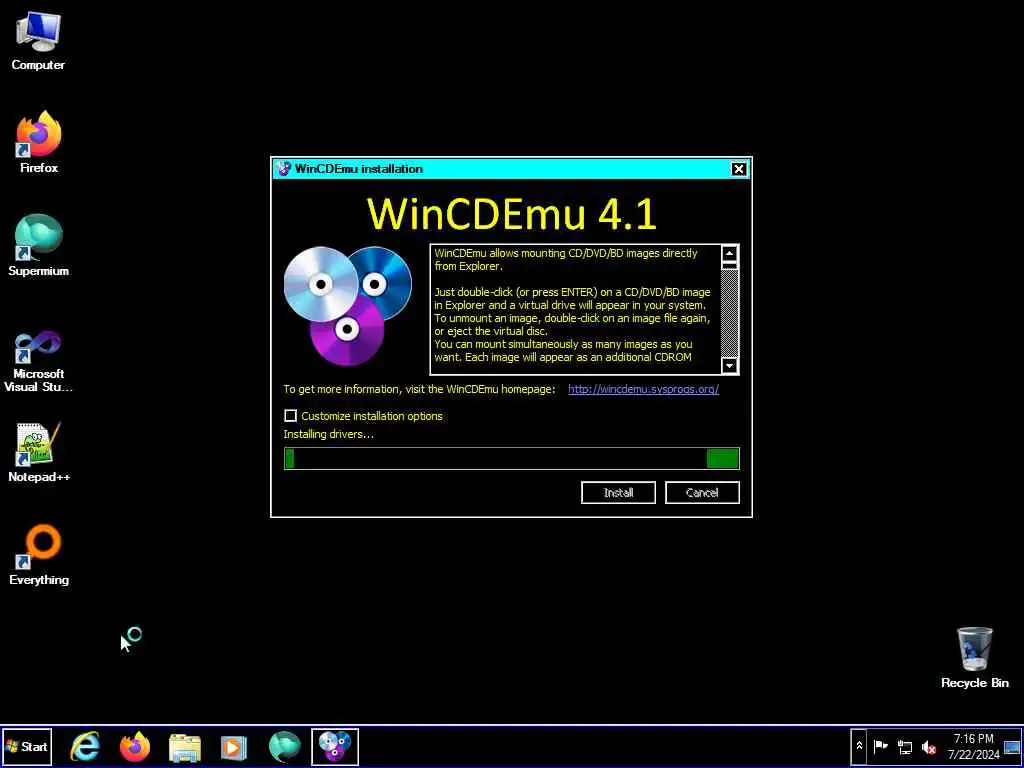Close the WinCDEmu installation dialog
This screenshot has width=1024, height=768.
point(738,169)
